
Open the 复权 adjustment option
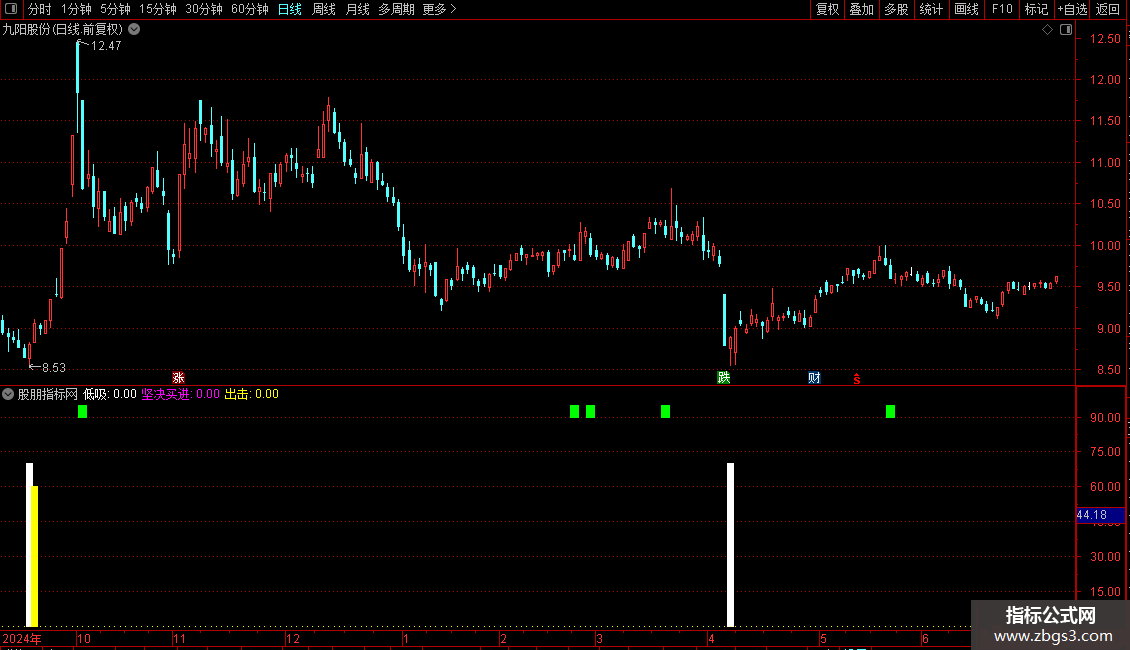pos(827,9)
